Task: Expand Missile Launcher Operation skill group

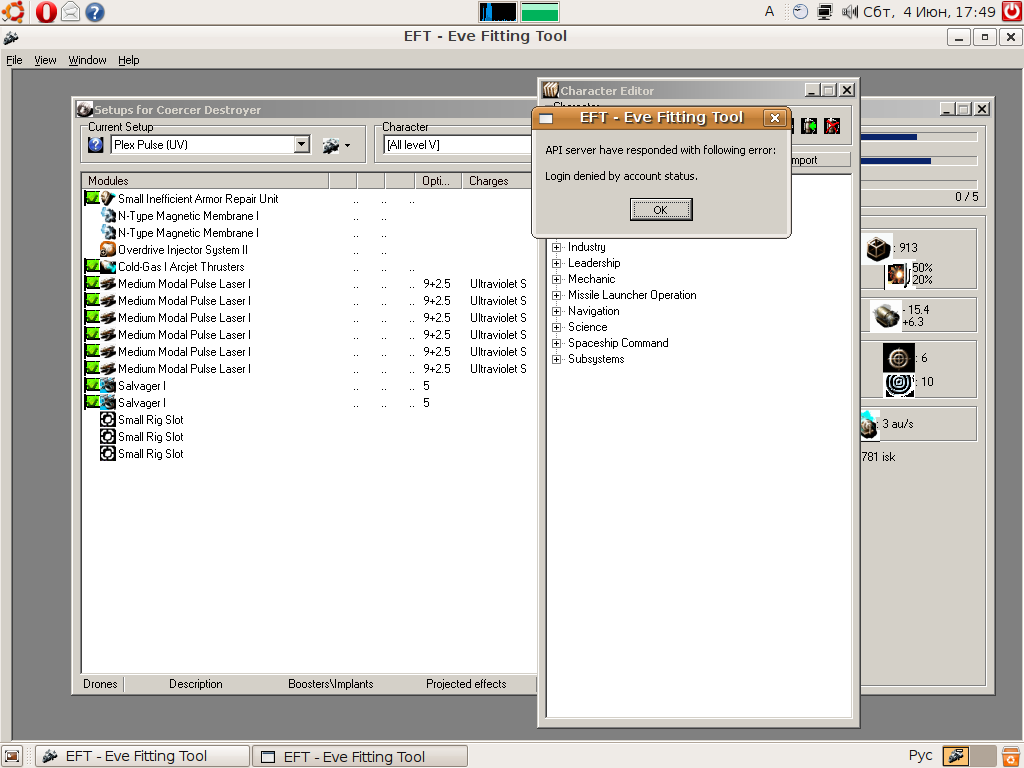Action: click(556, 295)
